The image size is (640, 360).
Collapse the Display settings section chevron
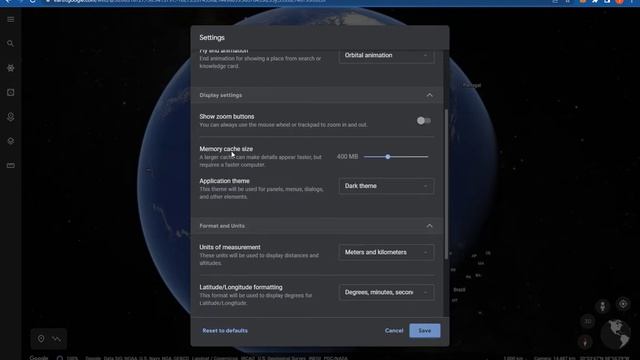pos(429,95)
